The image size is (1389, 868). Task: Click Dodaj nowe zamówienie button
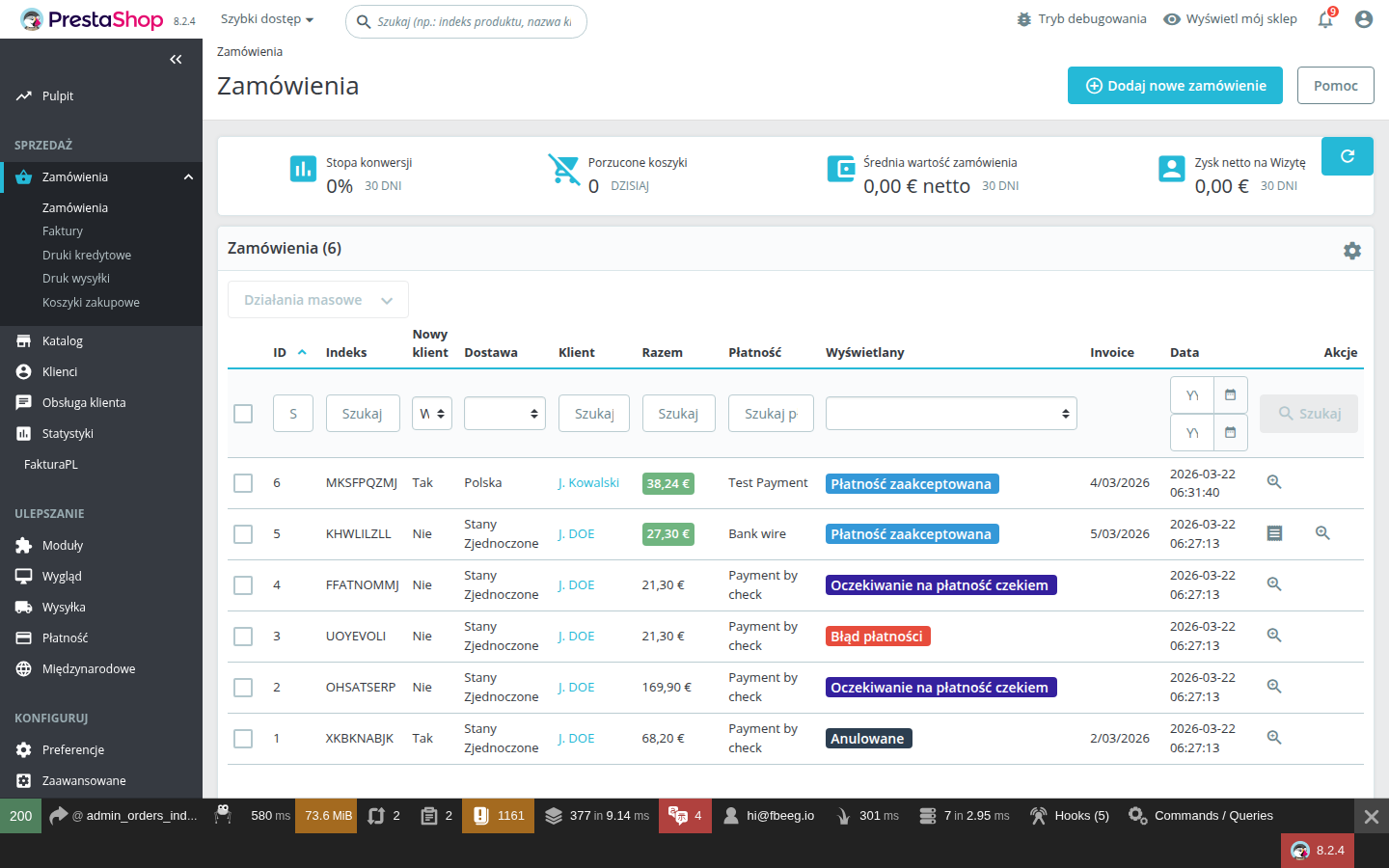(x=1174, y=85)
